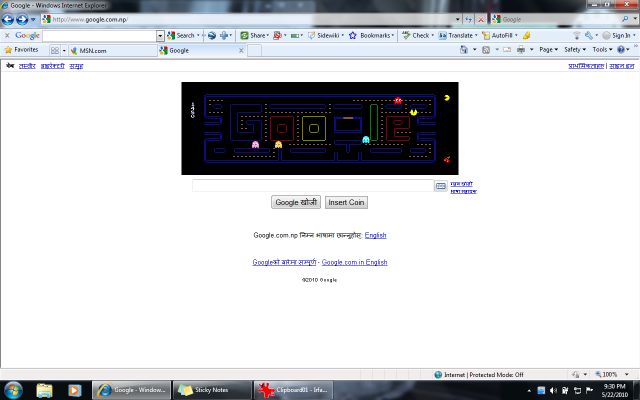640x400 pixels.
Task: Click the browser Forward arrow button
Action: pos(22,19)
